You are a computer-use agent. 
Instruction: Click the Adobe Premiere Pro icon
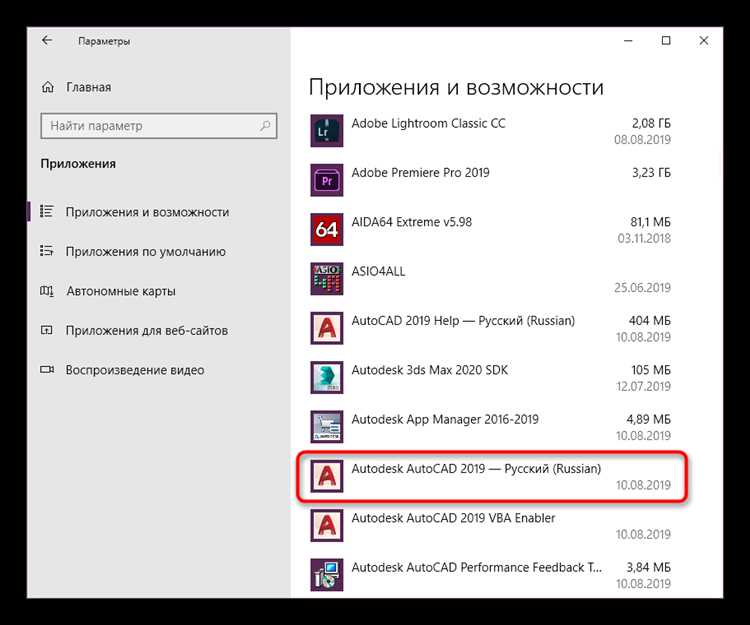coord(327,180)
